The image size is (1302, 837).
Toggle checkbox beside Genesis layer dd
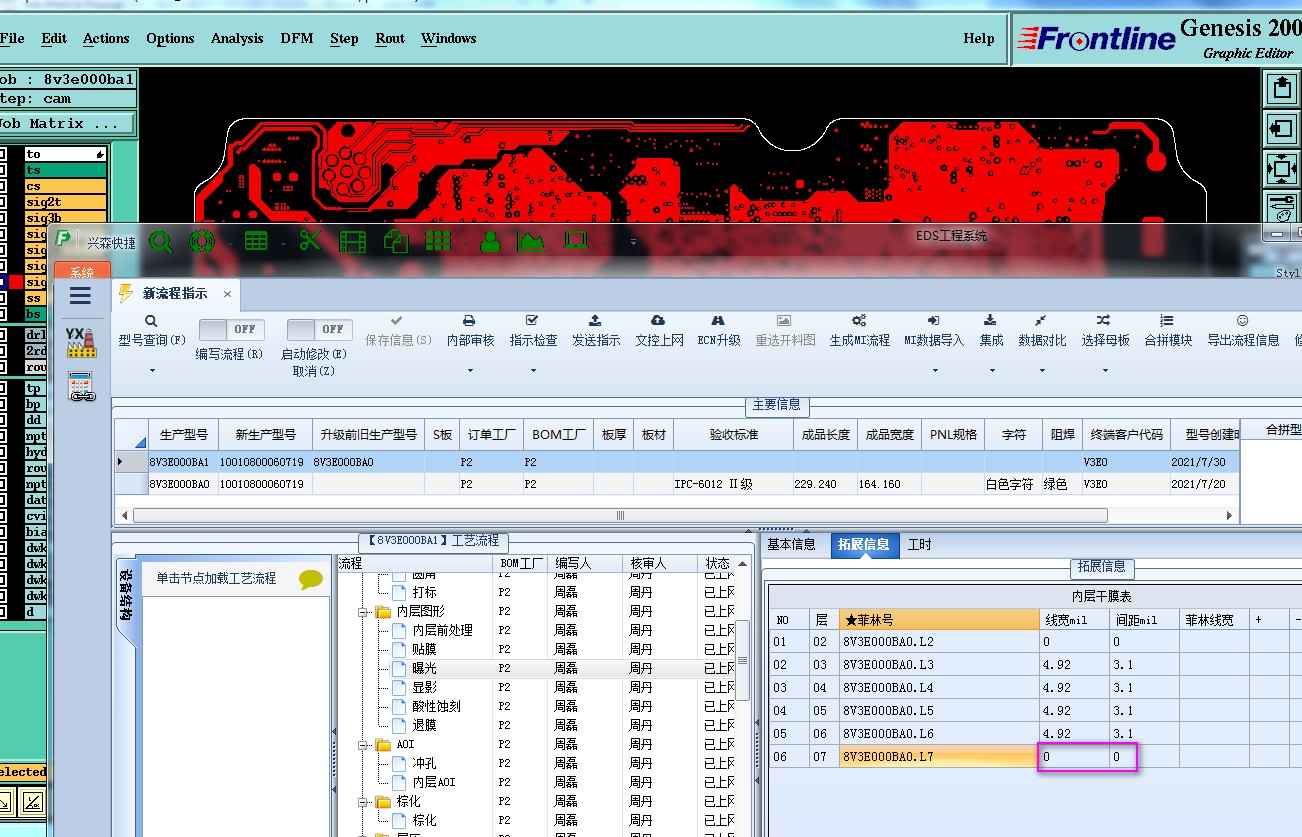tap(3, 420)
